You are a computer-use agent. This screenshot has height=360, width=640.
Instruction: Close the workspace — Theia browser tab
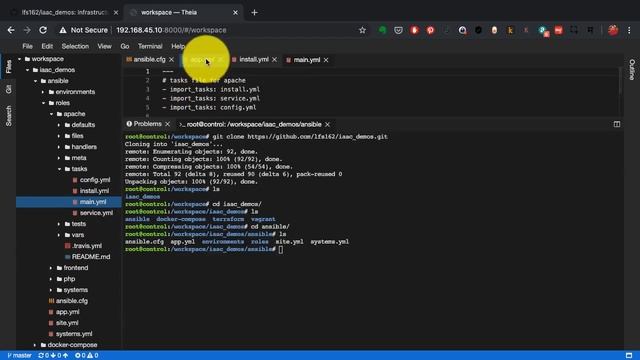[235, 13]
